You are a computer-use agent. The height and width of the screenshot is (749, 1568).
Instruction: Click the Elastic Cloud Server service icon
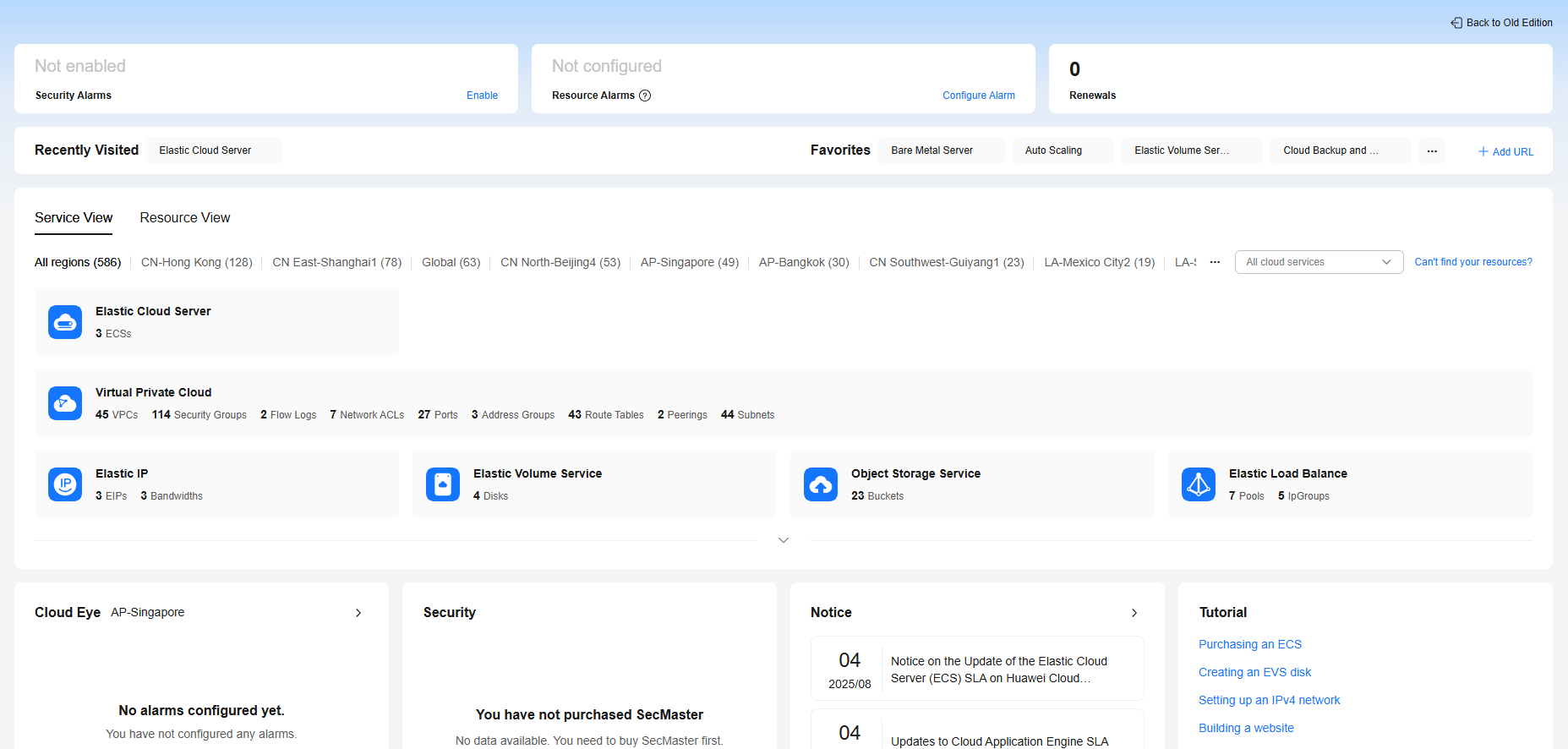(65, 322)
